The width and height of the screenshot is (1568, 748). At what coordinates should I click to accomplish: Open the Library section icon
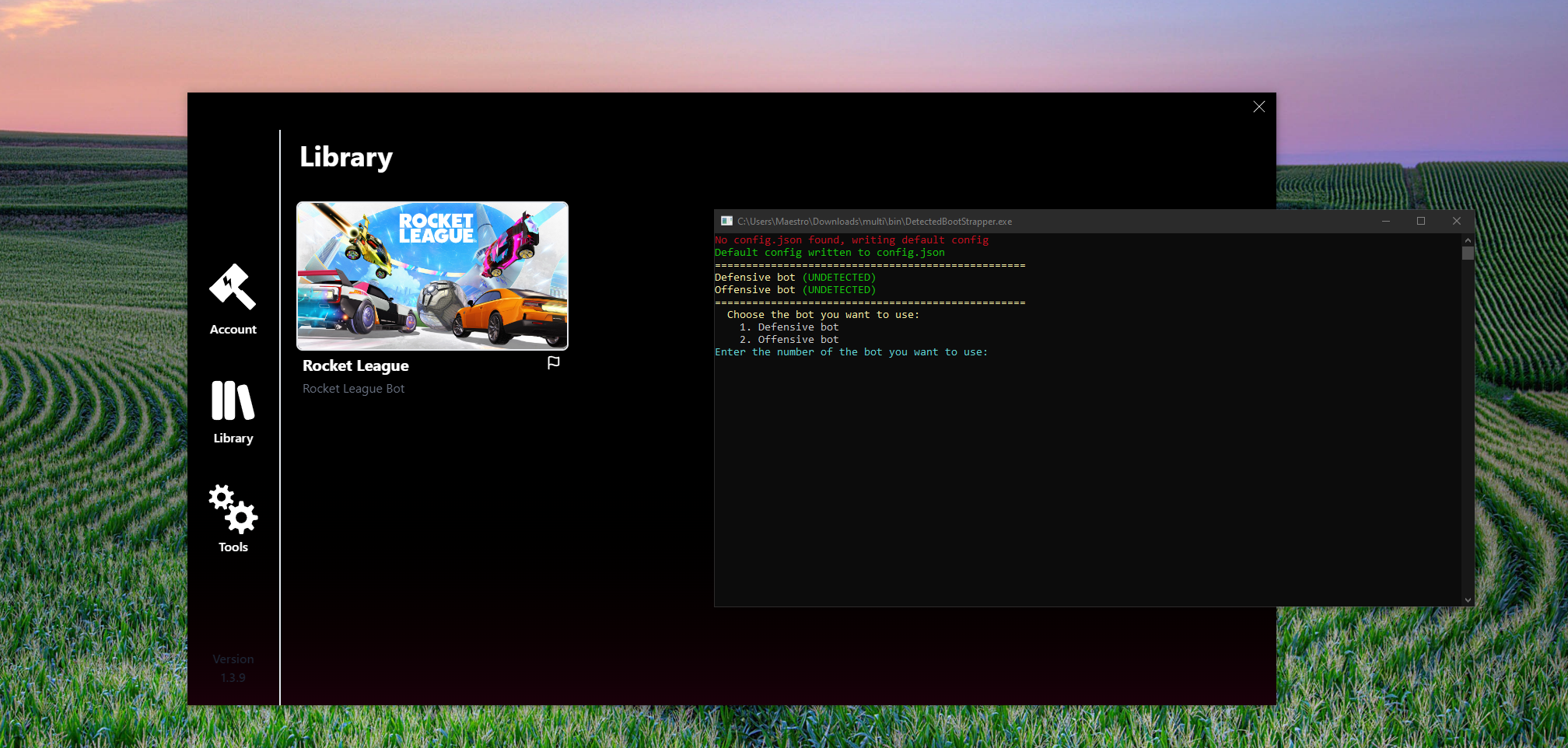(233, 400)
